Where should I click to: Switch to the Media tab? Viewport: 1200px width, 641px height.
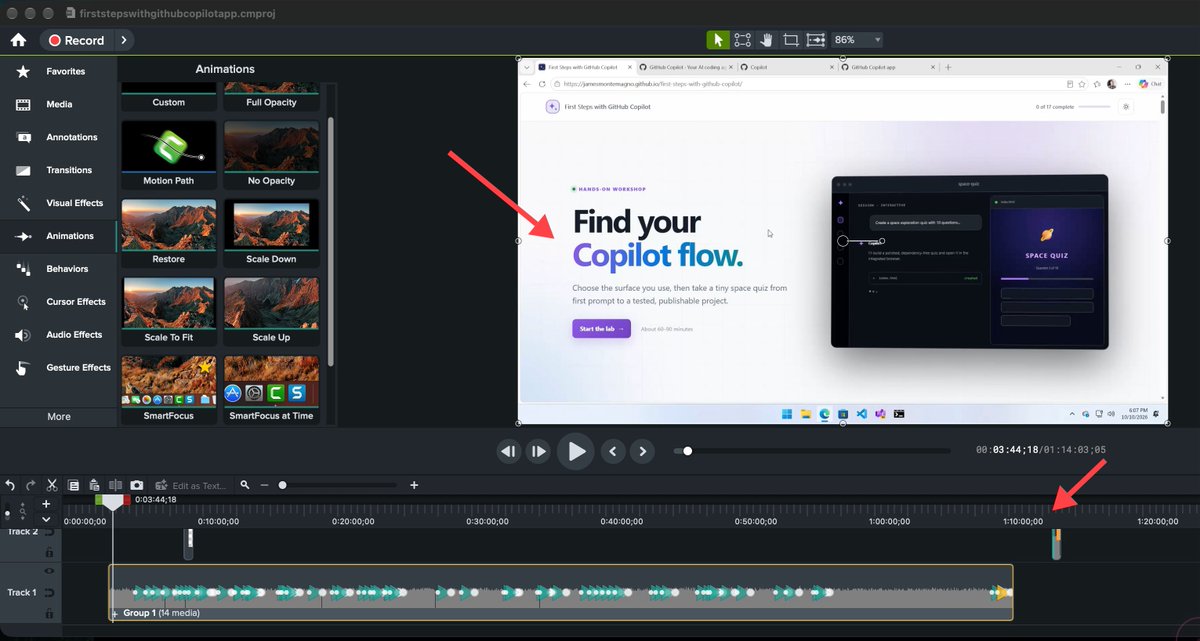58,105
